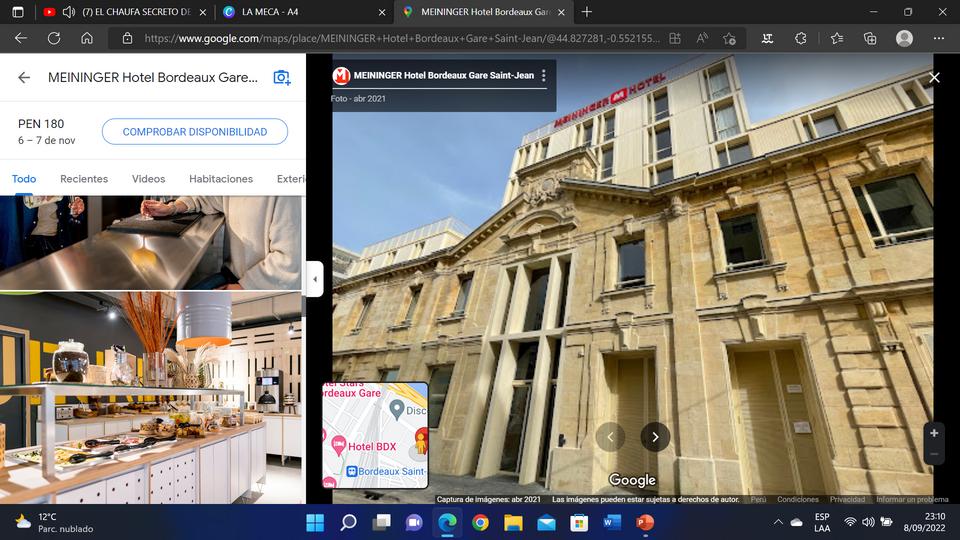Open Google Chrome from the taskbar
The height and width of the screenshot is (540, 960).
[481, 522]
